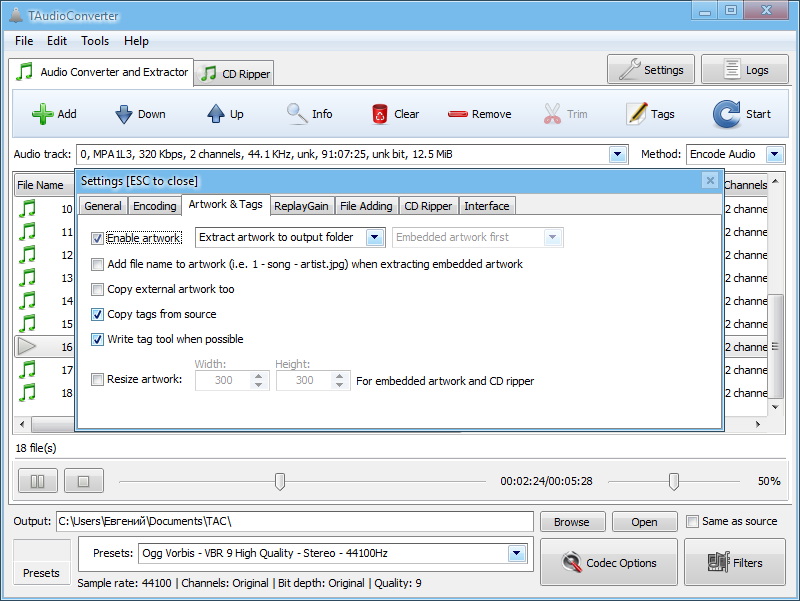This screenshot has width=800, height=601.
Task: Toggle Write tag tool when possible
Action: pos(97,339)
